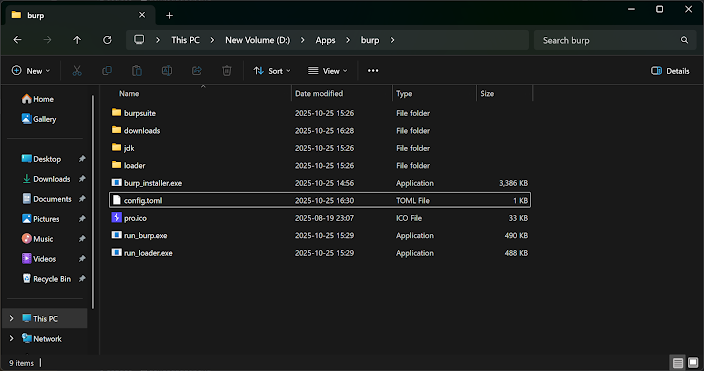Image resolution: width=704 pixels, height=371 pixels.
Task: Click the 3,386 KB size cell
Action: click(x=513, y=183)
